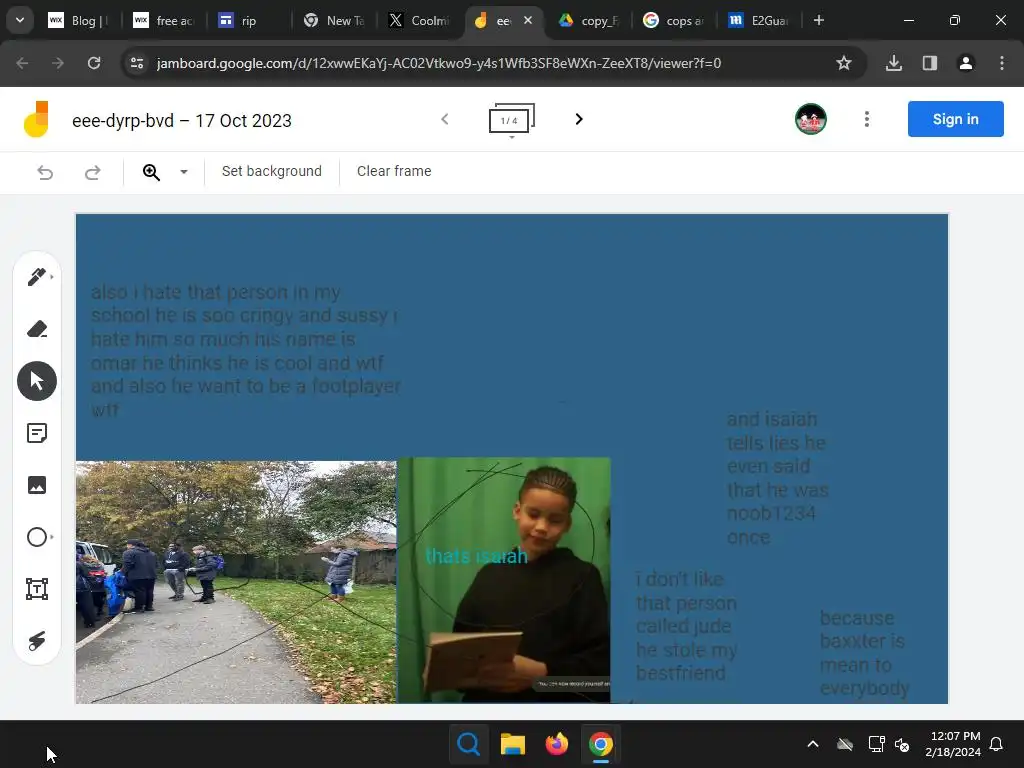The height and width of the screenshot is (768, 1024).
Task: Redo the last action
Action: coord(93,172)
